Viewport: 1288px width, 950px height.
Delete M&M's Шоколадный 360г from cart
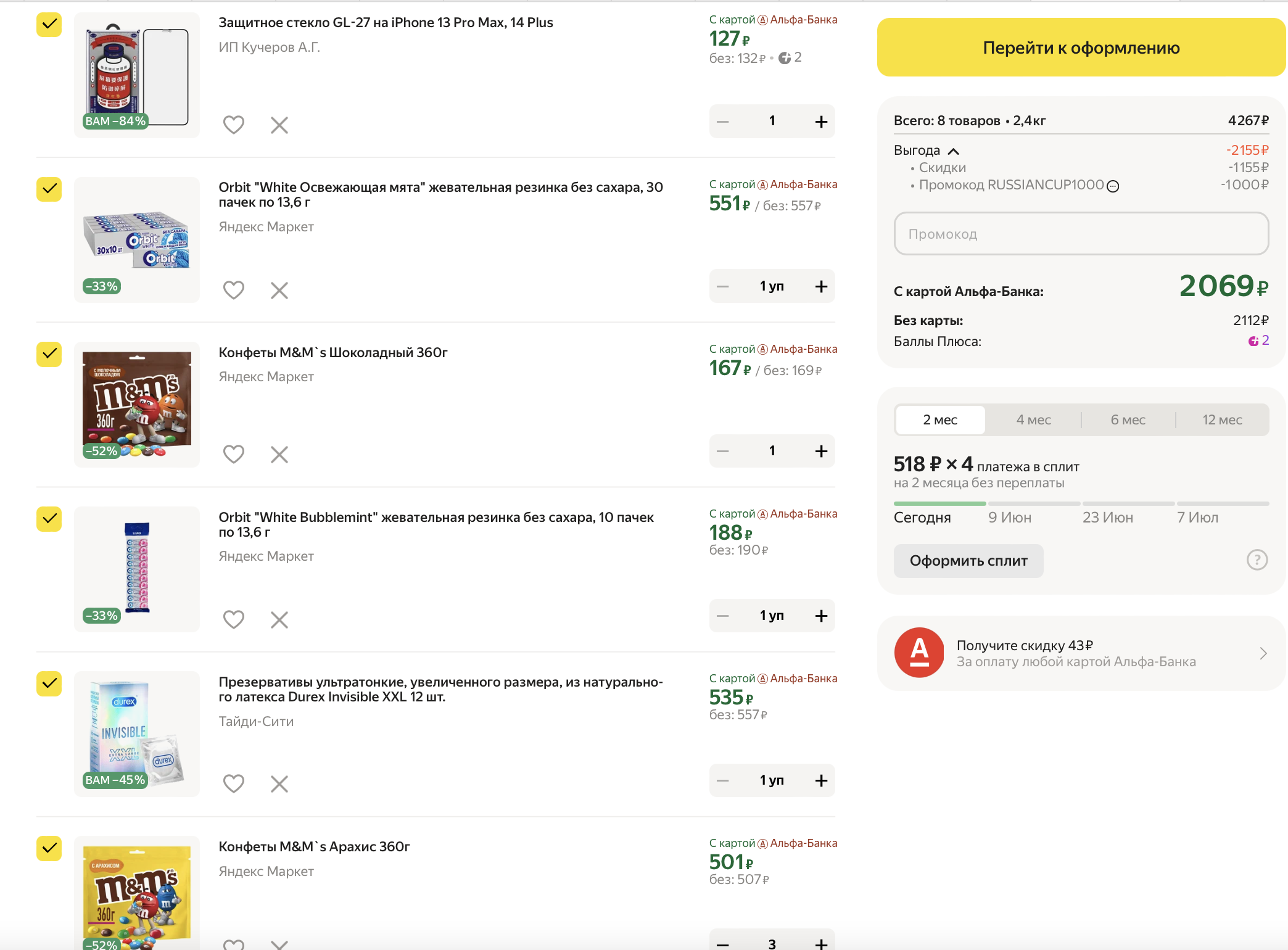pyautogui.click(x=279, y=455)
